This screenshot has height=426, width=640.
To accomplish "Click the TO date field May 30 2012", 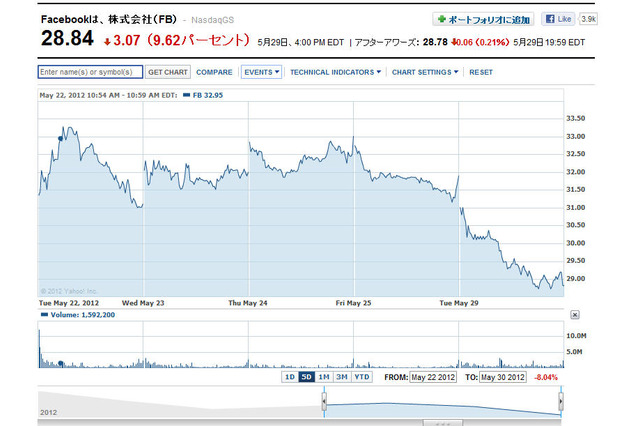I will 503,377.
